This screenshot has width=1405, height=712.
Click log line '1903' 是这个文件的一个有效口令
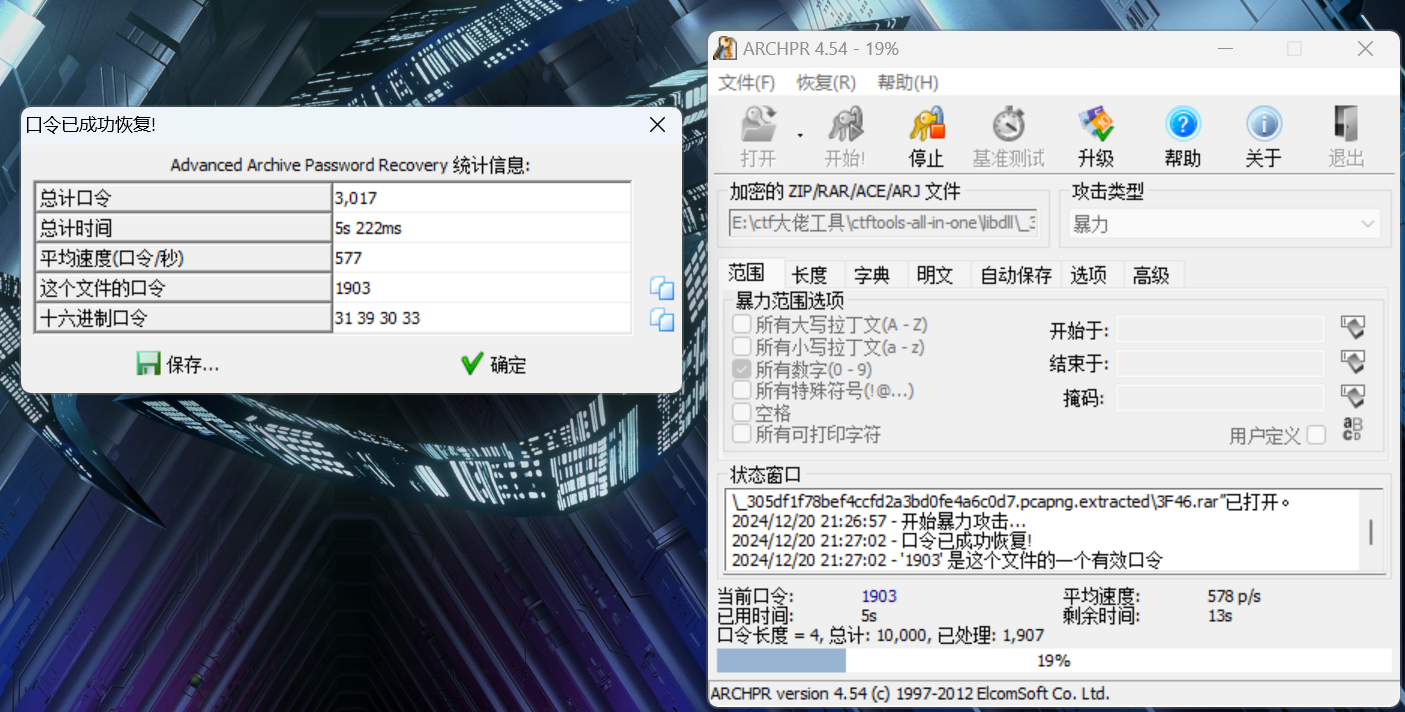pos(947,560)
